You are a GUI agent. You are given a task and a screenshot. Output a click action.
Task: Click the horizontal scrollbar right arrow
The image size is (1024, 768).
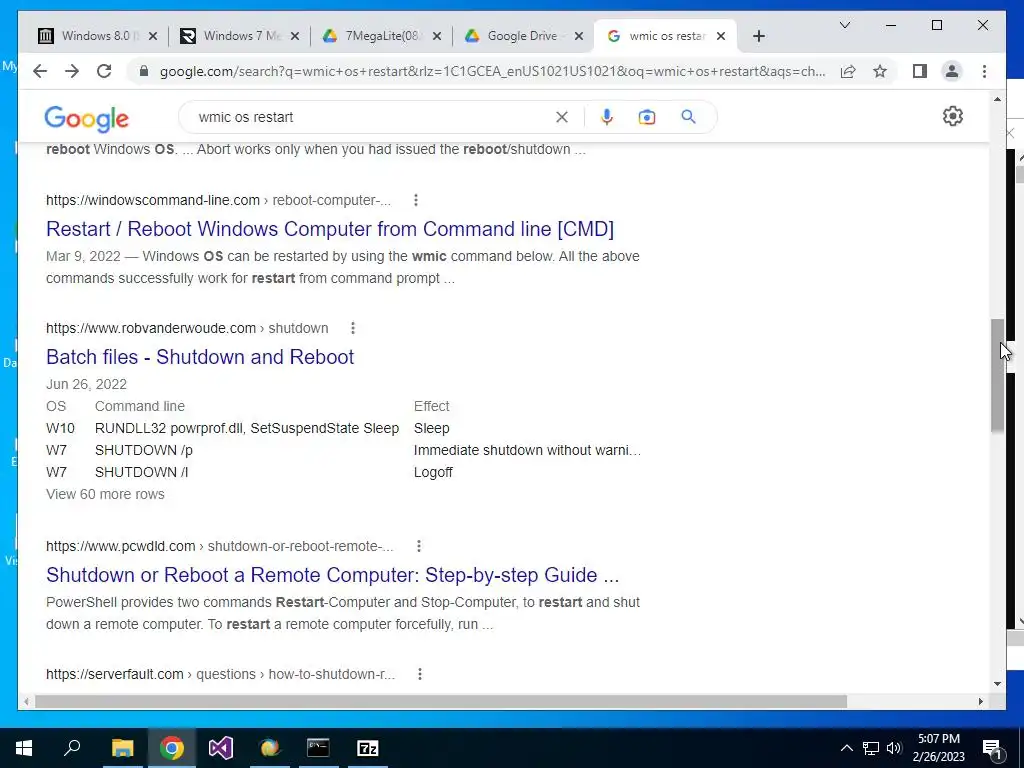(x=981, y=701)
